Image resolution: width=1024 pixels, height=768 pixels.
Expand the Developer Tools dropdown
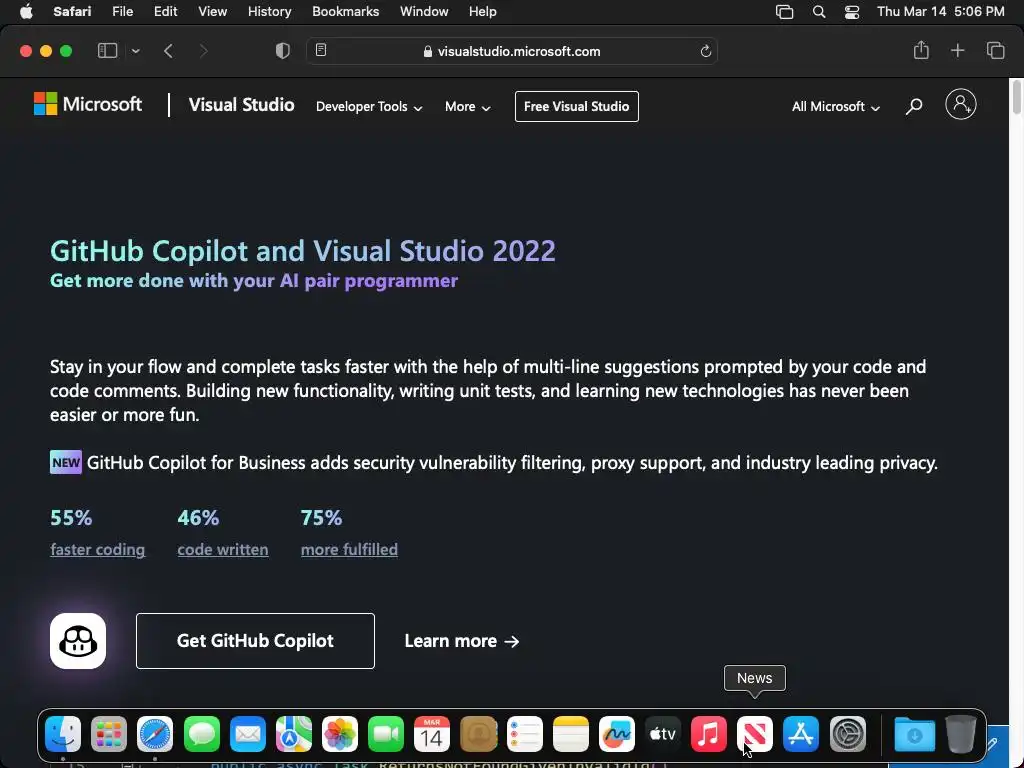pyautogui.click(x=369, y=106)
